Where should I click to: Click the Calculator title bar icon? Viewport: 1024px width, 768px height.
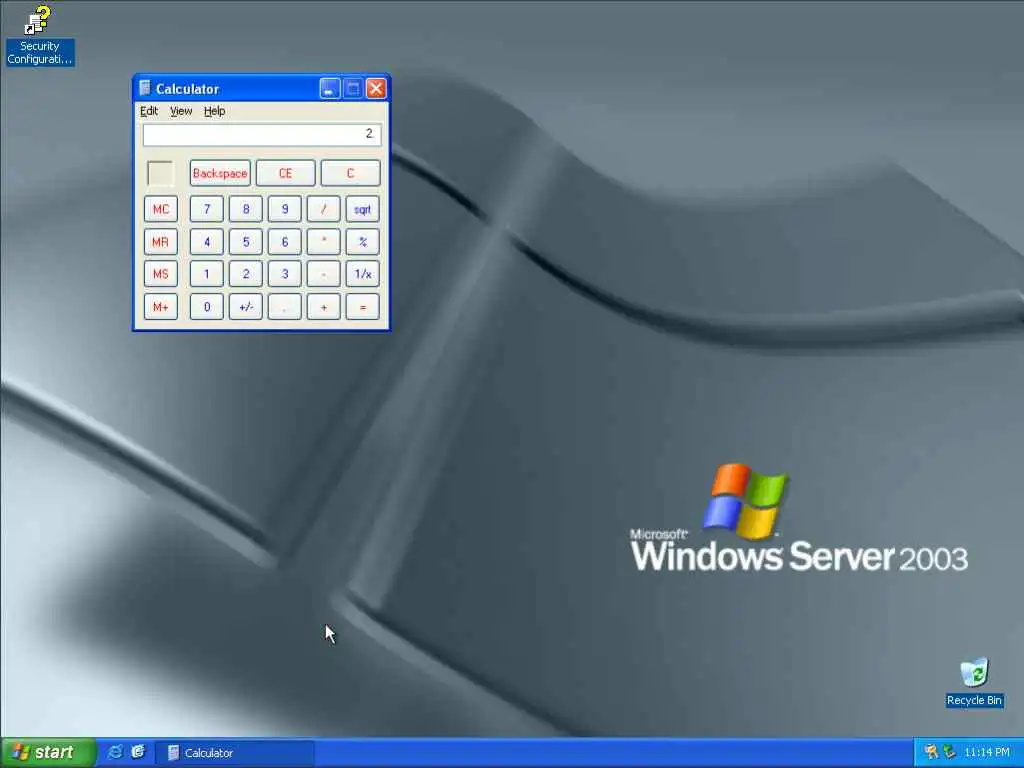coord(145,88)
